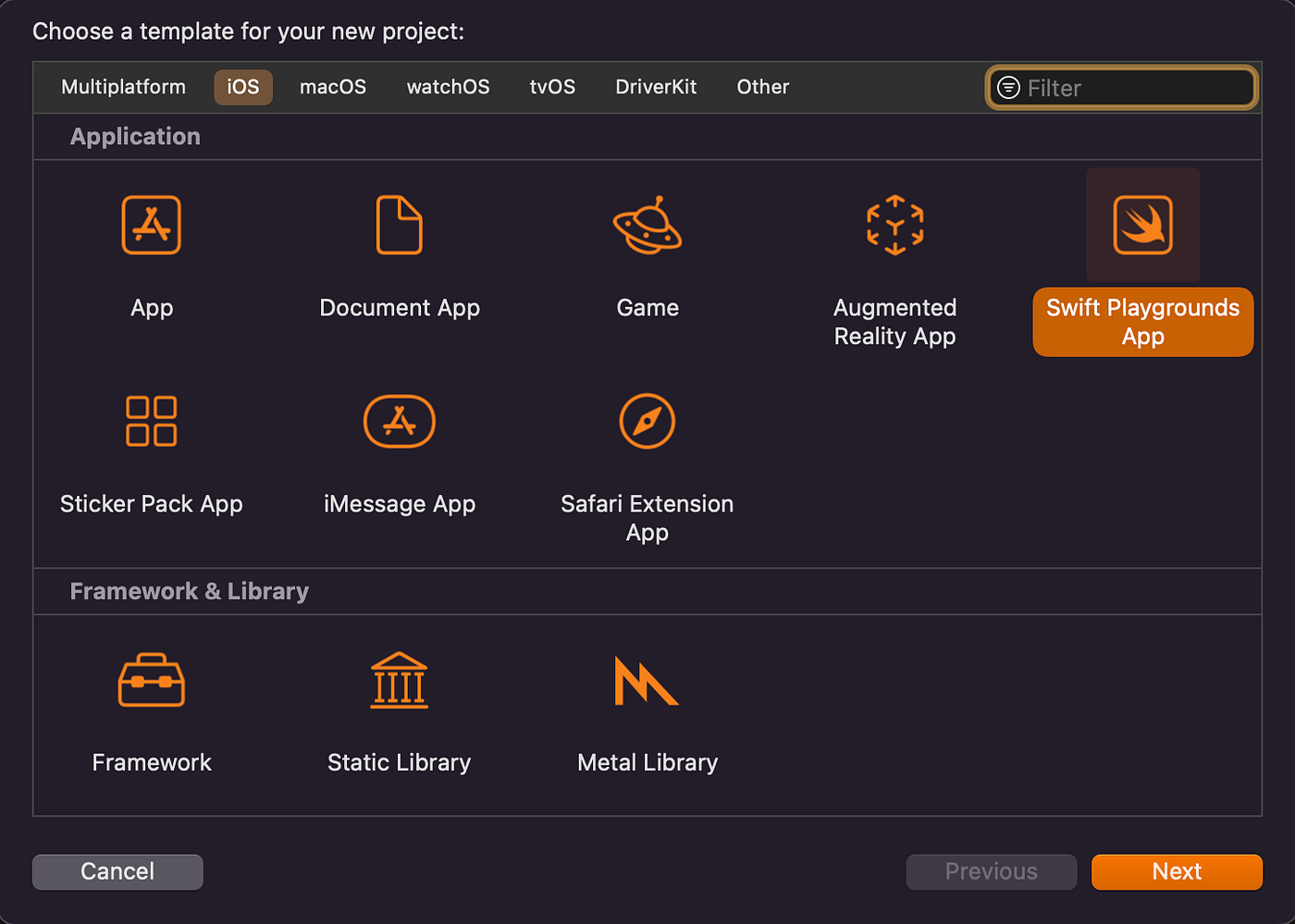Select the iMessage App template icon
Screen dimensions: 1295x924
pyautogui.click(x=400, y=421)
